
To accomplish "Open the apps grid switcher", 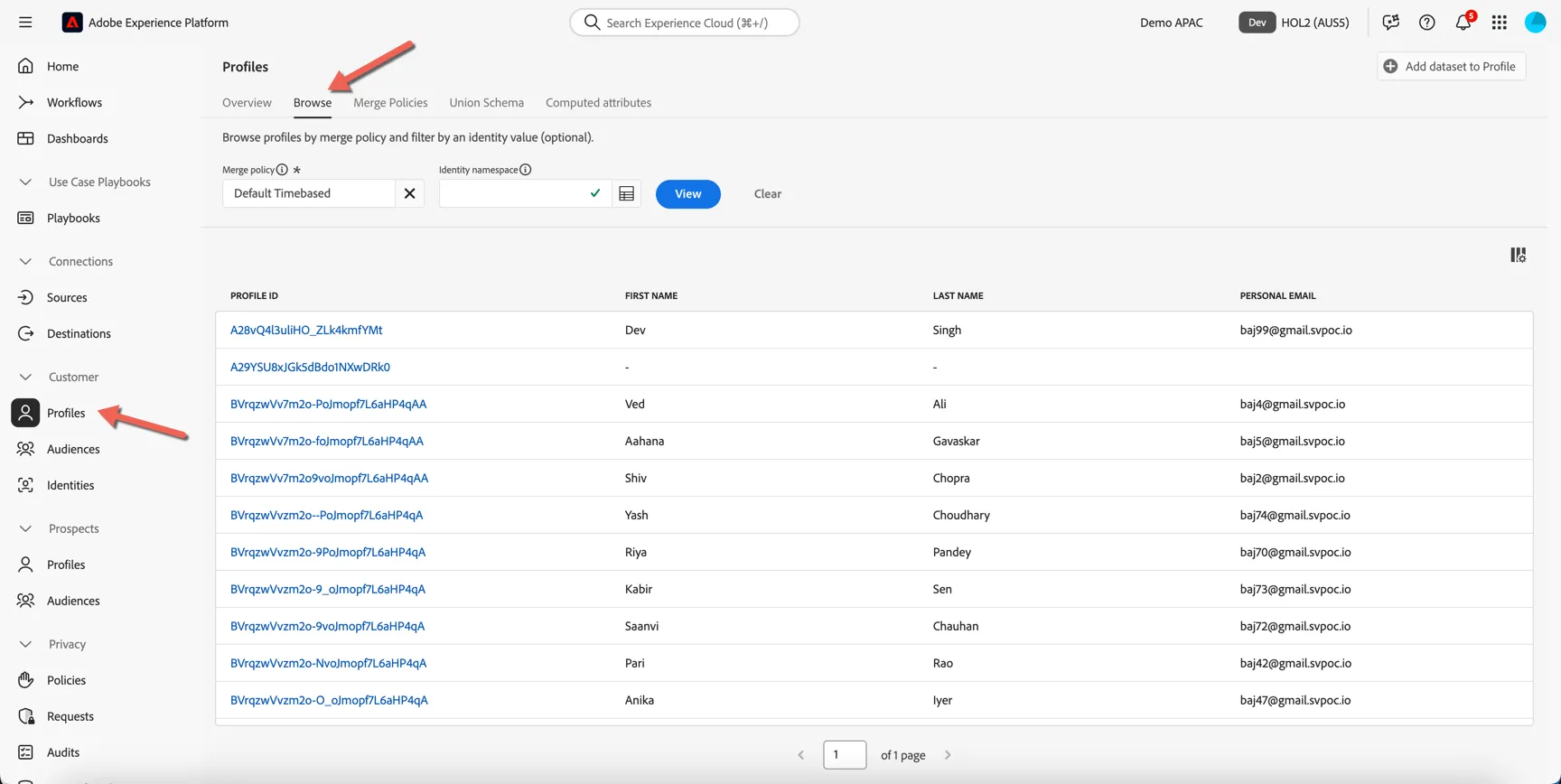I will tap(1500, 23).
